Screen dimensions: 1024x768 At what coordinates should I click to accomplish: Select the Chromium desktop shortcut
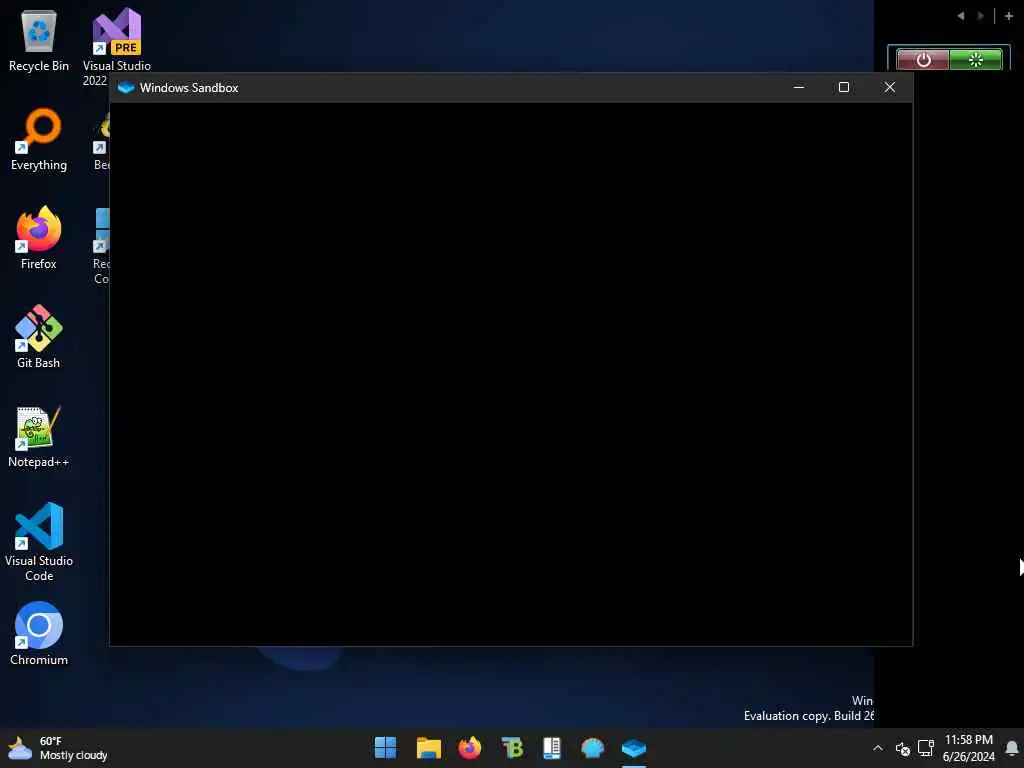pyautogui.click(x=39, y=634)
